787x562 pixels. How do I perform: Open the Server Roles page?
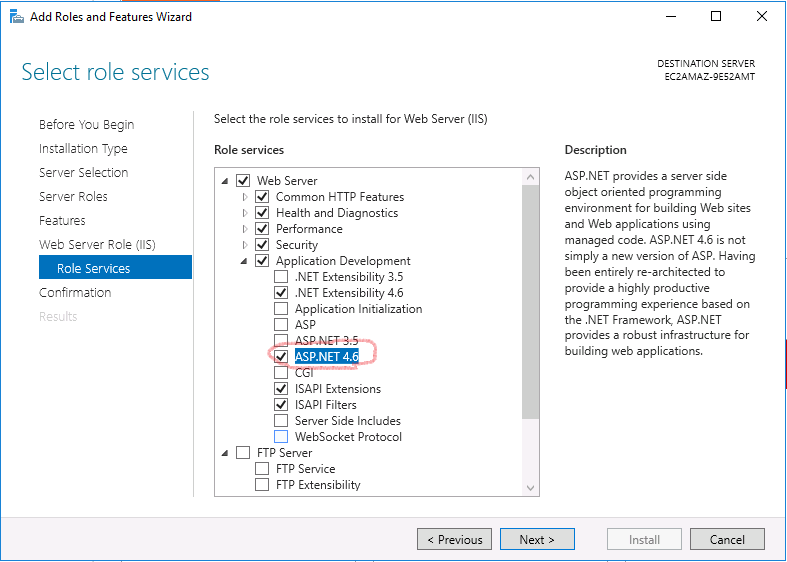pos(73,197)
